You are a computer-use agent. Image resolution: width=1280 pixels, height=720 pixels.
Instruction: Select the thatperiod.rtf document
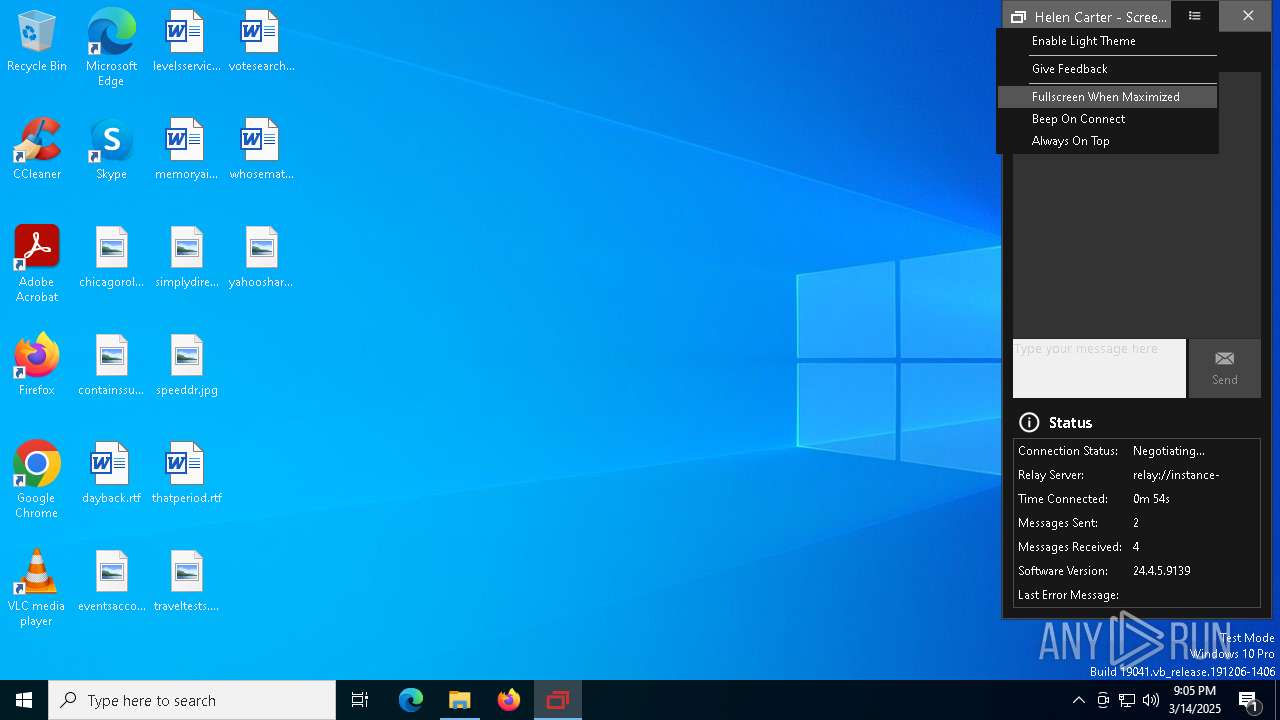[x=186, y=473]
